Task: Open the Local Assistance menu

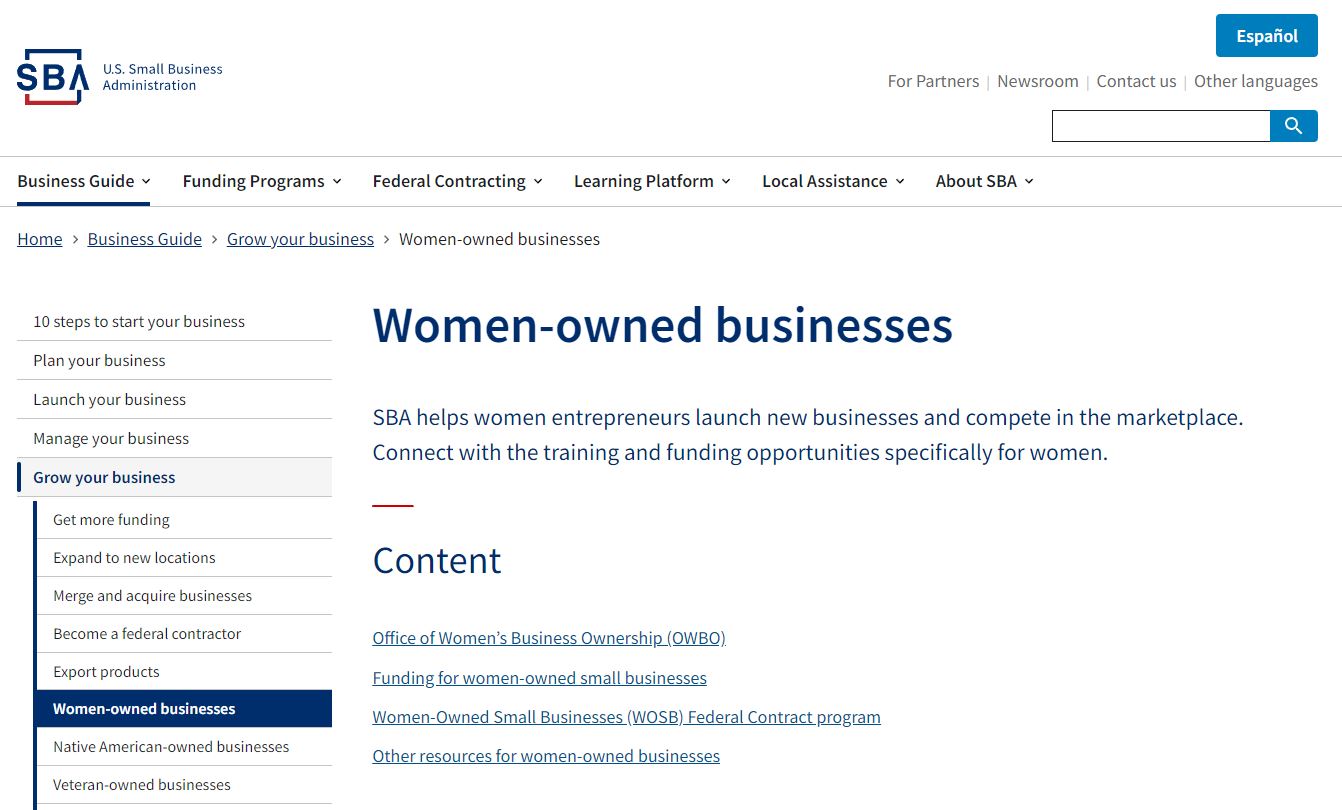Action: click(x=833, y=181)
